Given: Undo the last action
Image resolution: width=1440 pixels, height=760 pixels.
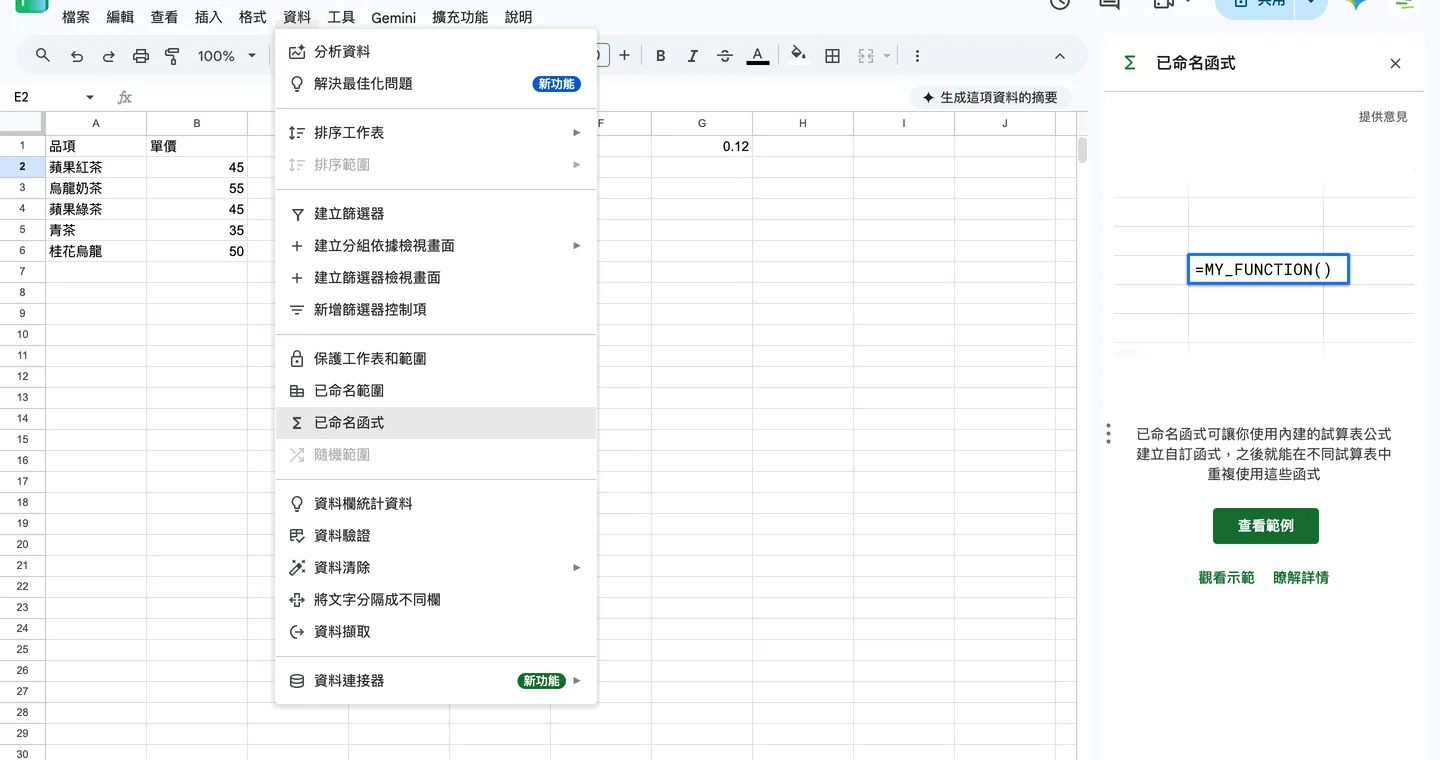Looking at the screenshot, I should (x=76, y=56).
